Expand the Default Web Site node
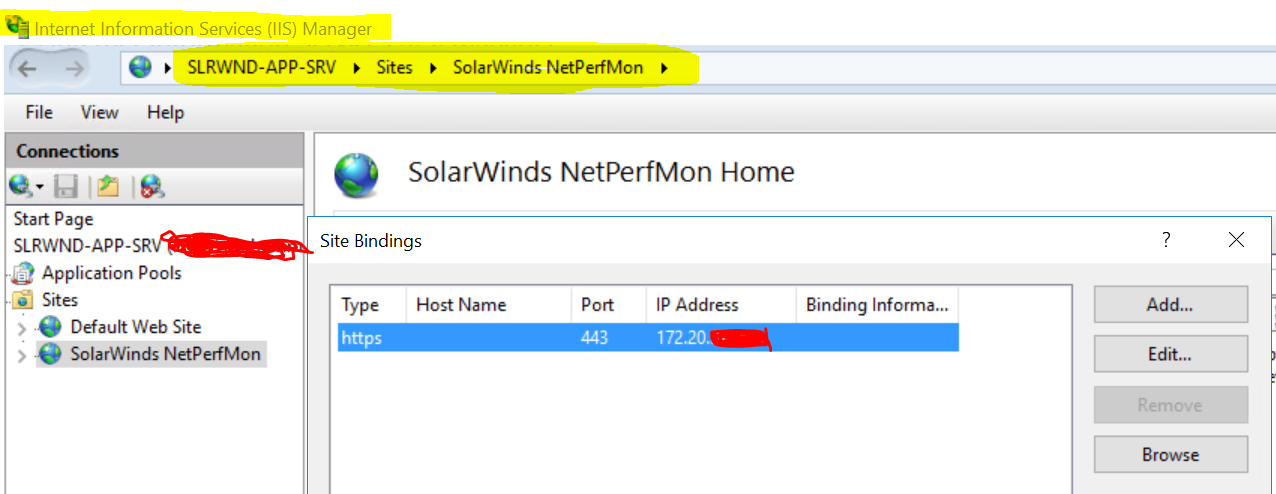 [23, 328]
